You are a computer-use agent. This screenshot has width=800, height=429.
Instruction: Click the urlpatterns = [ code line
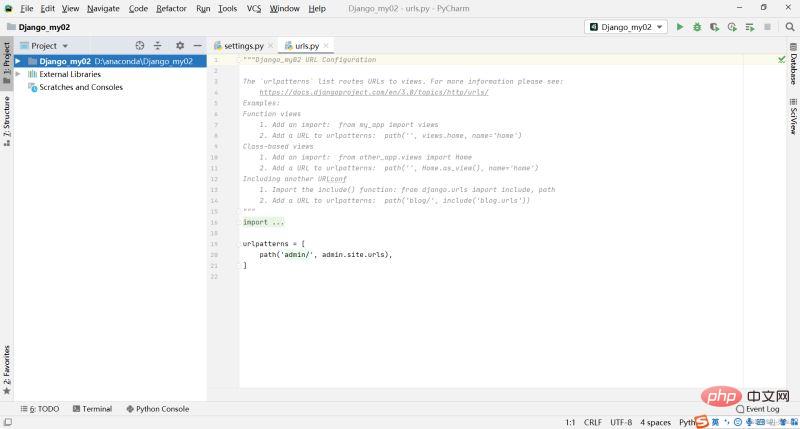click(x=274, y=244)
